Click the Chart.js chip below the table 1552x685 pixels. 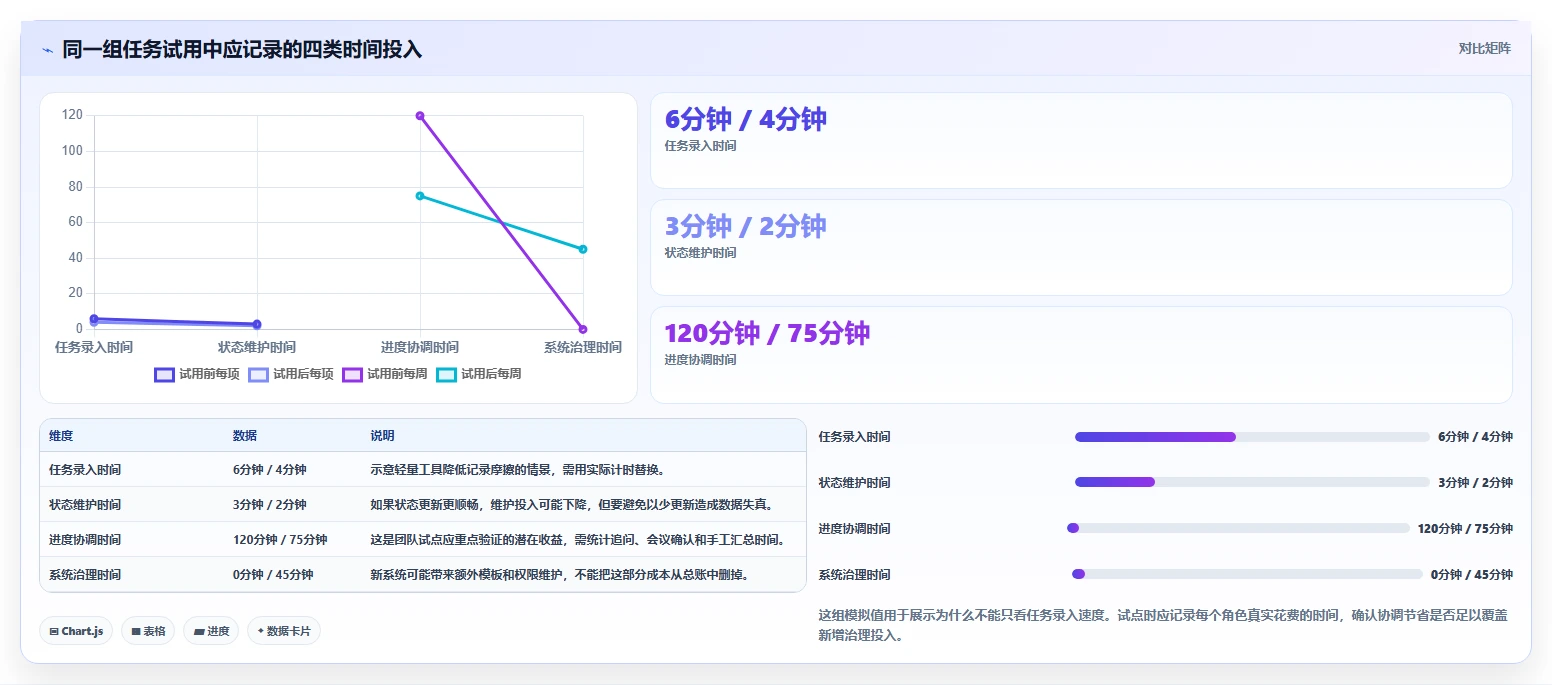pyautogui.click(x=77, y=631)
